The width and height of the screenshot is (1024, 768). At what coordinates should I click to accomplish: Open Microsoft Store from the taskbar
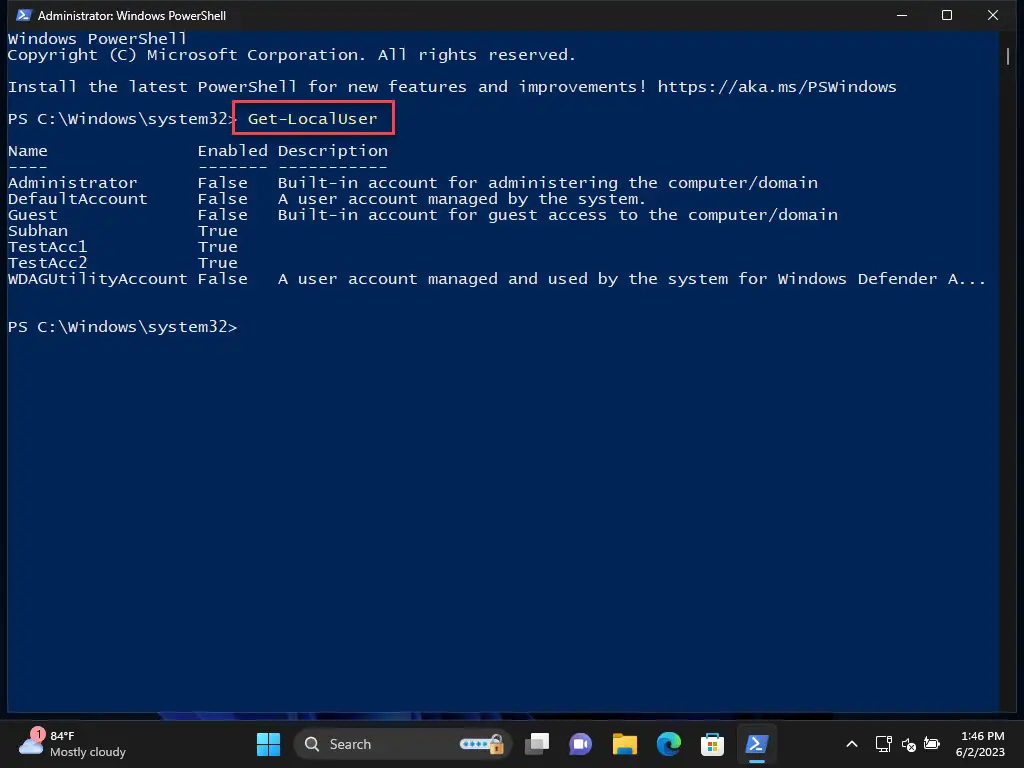[712, 744]
